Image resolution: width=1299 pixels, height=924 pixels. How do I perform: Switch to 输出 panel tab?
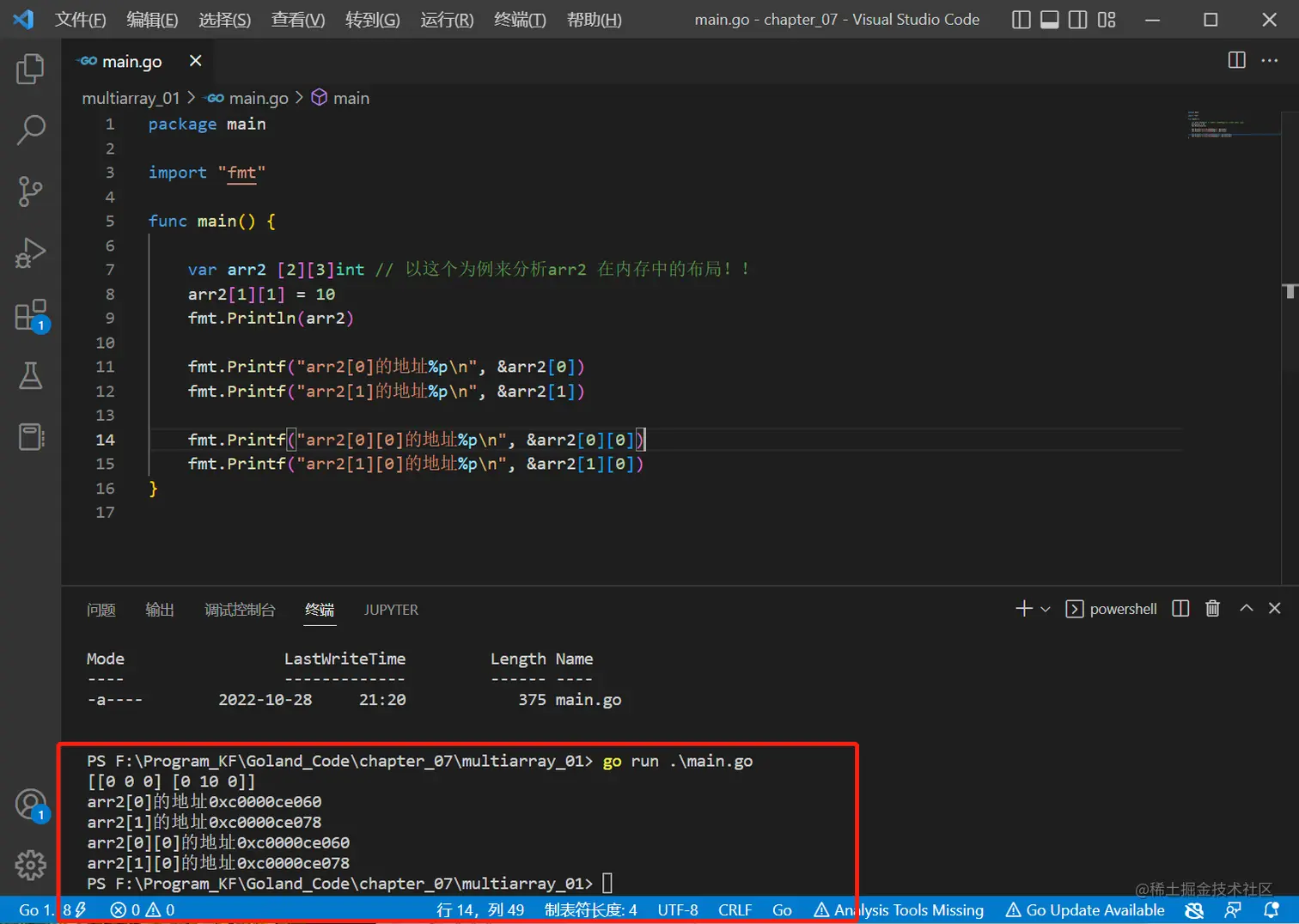click(x=160, y=610)
